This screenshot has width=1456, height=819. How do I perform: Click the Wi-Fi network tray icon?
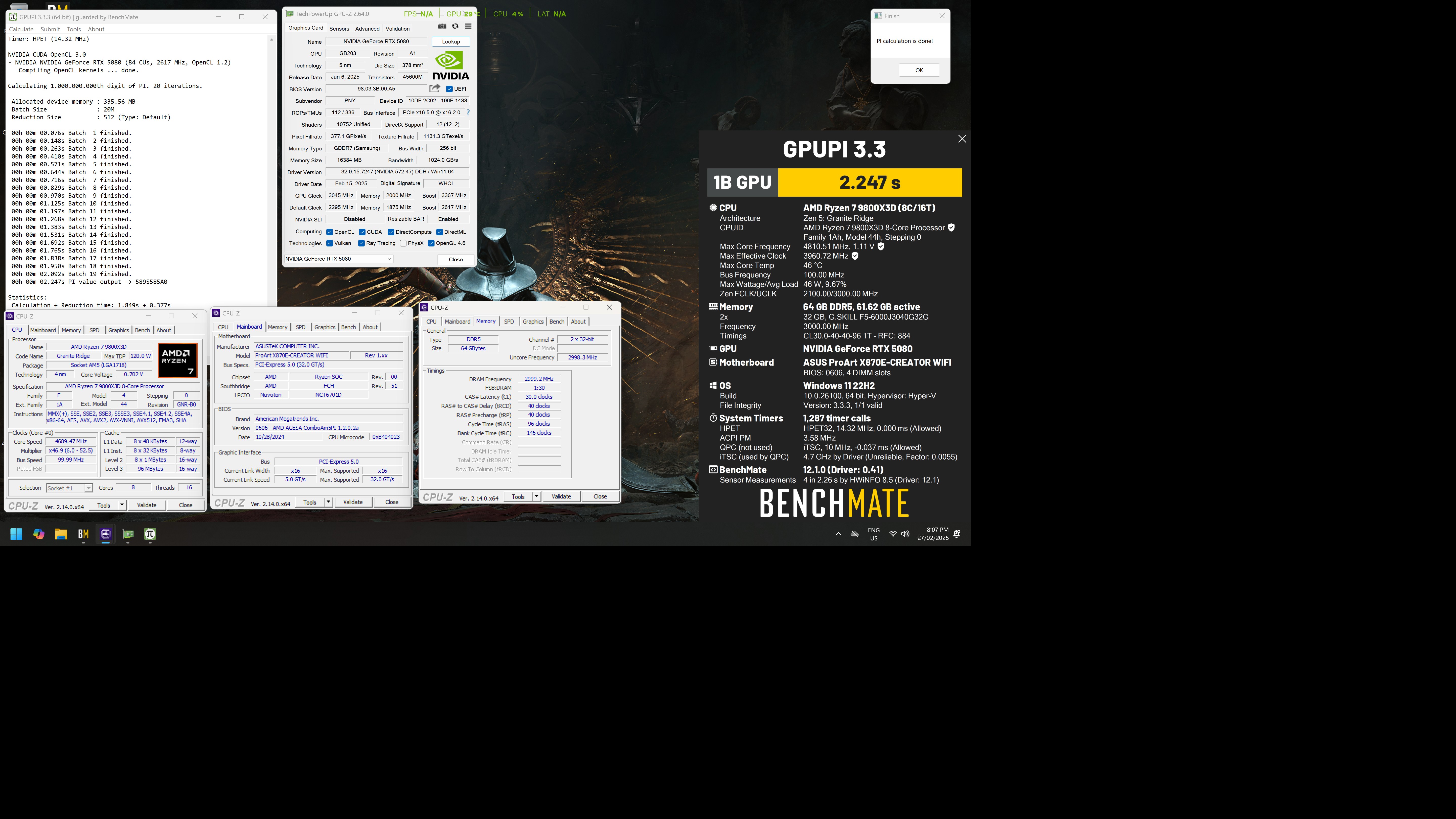(893, 534)
